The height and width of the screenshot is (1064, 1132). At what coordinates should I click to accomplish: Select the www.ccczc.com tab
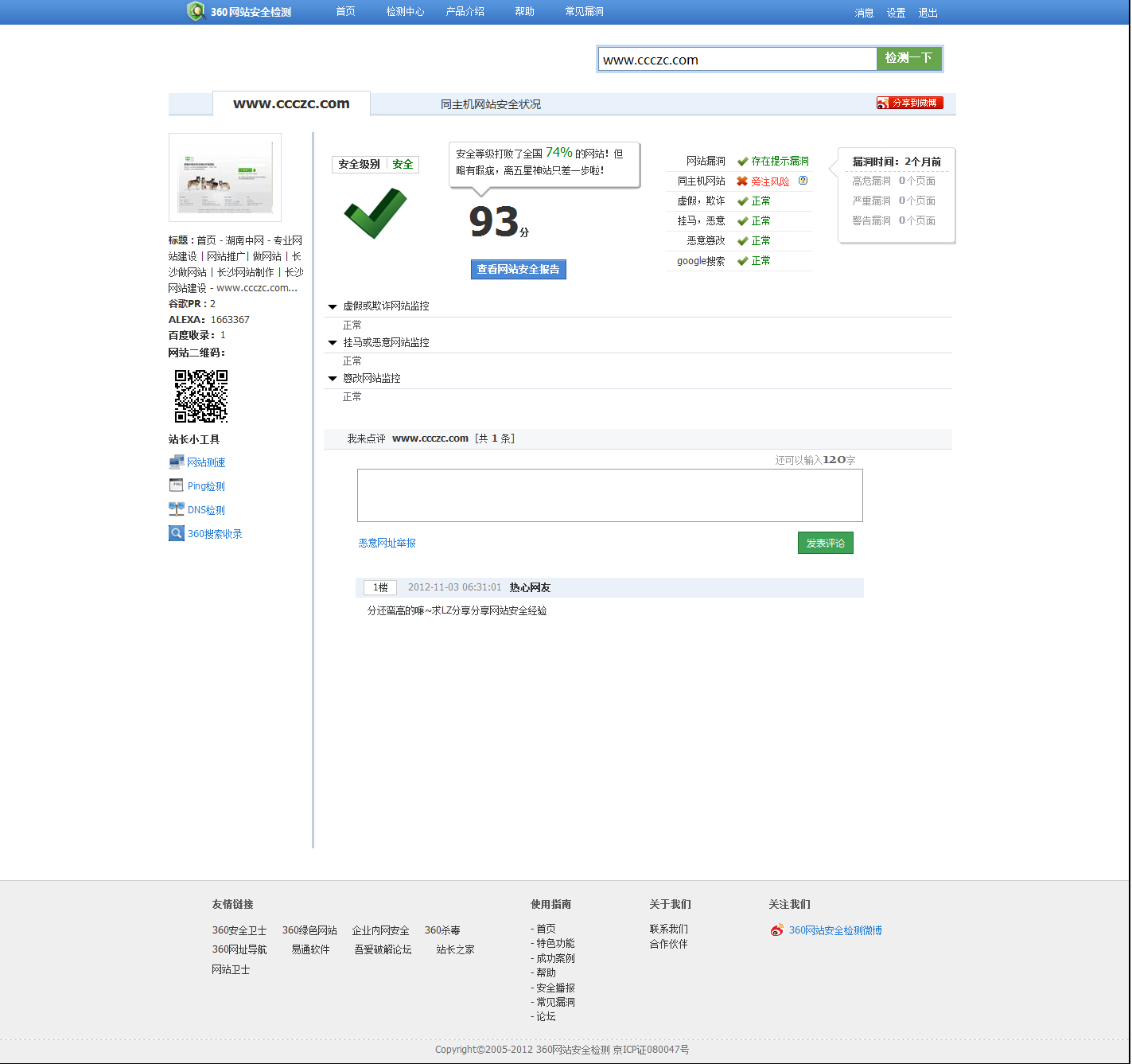point(291,103)
